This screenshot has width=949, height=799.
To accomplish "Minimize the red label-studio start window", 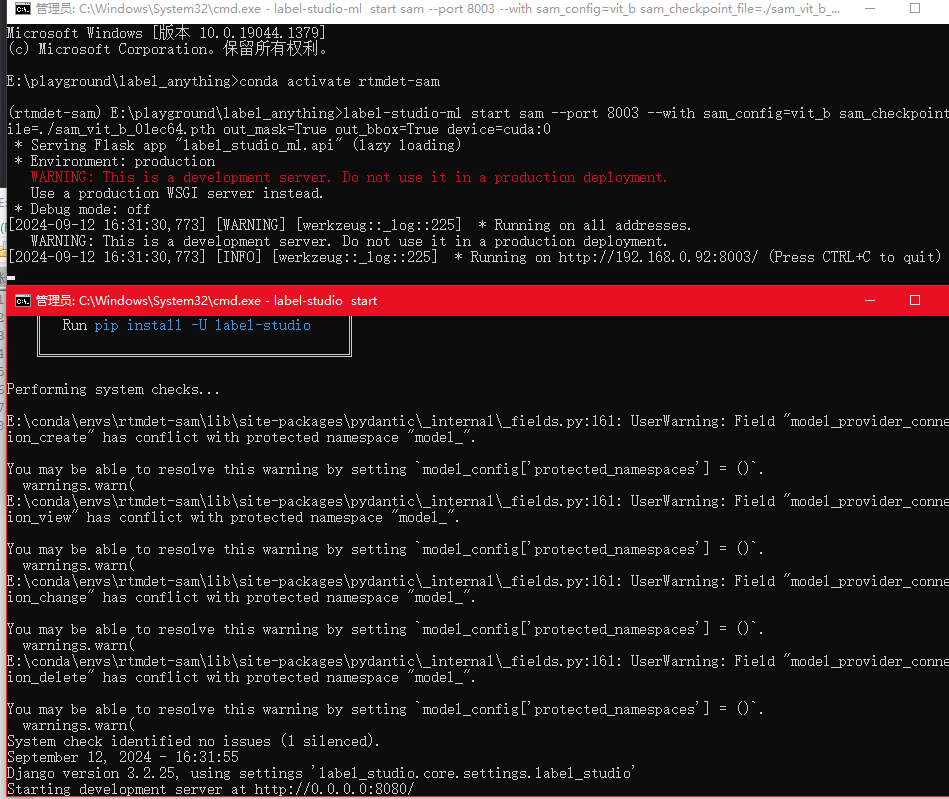I will pos(868,300).
